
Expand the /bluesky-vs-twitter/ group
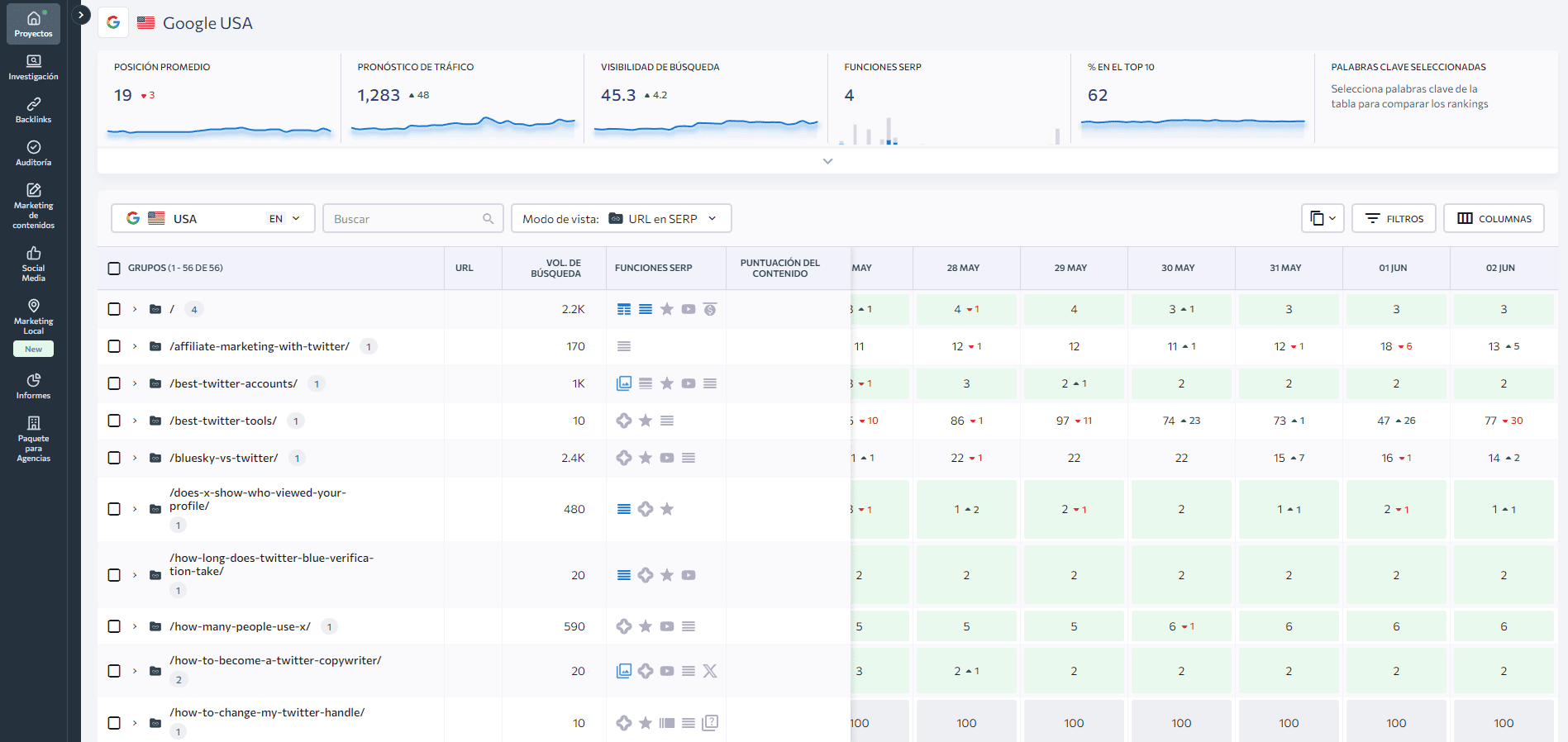click(135, 458)
